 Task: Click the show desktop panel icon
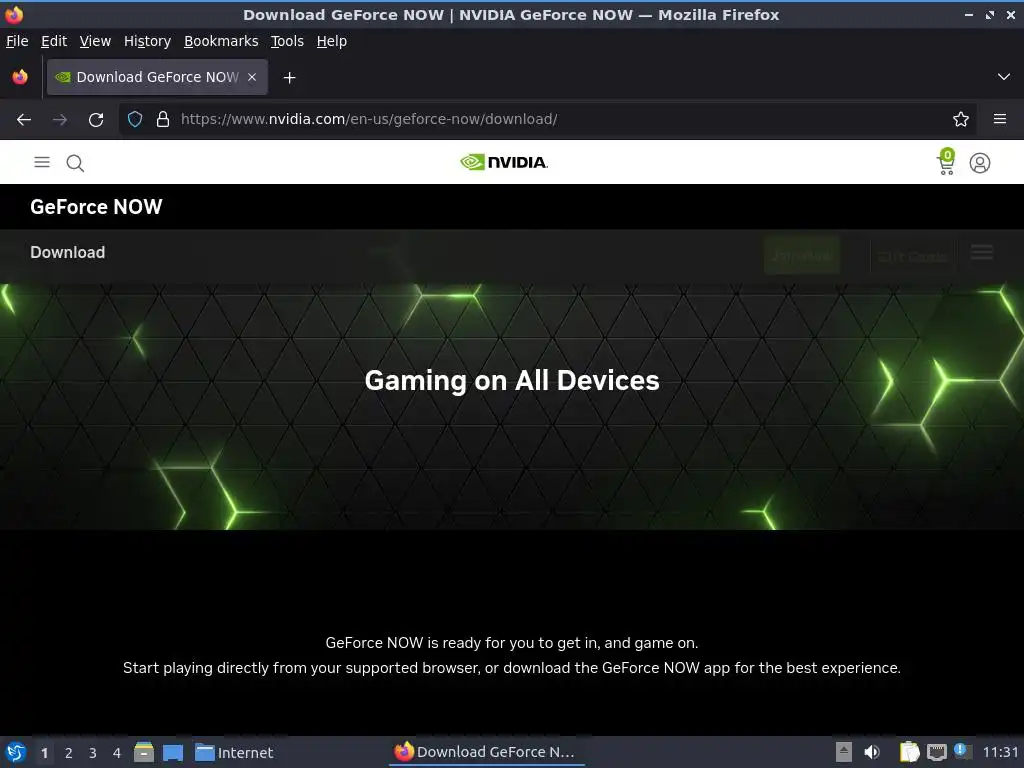(173, 753)
